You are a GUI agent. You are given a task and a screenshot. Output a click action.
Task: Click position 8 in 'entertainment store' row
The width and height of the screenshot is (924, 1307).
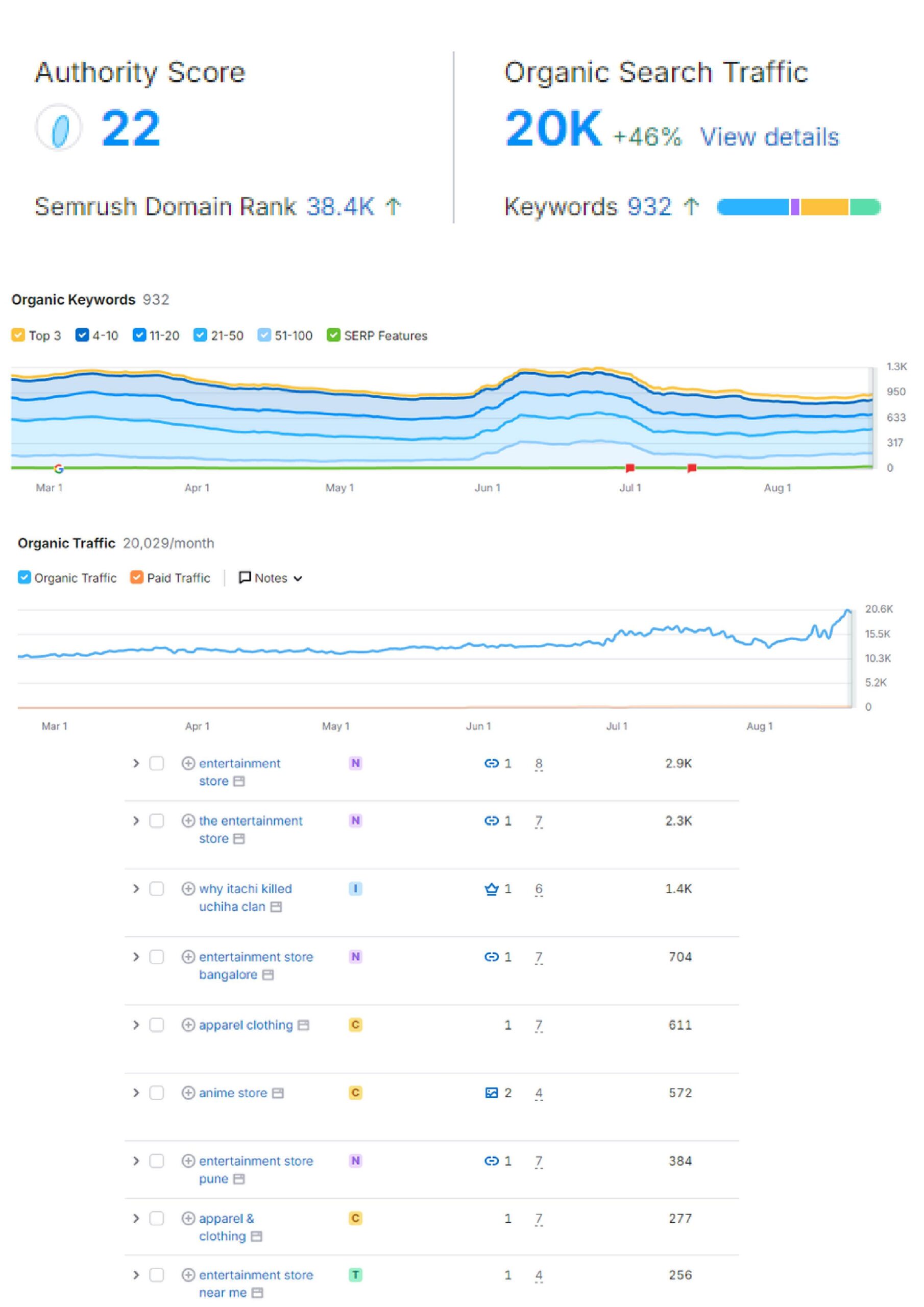[539, 763]
